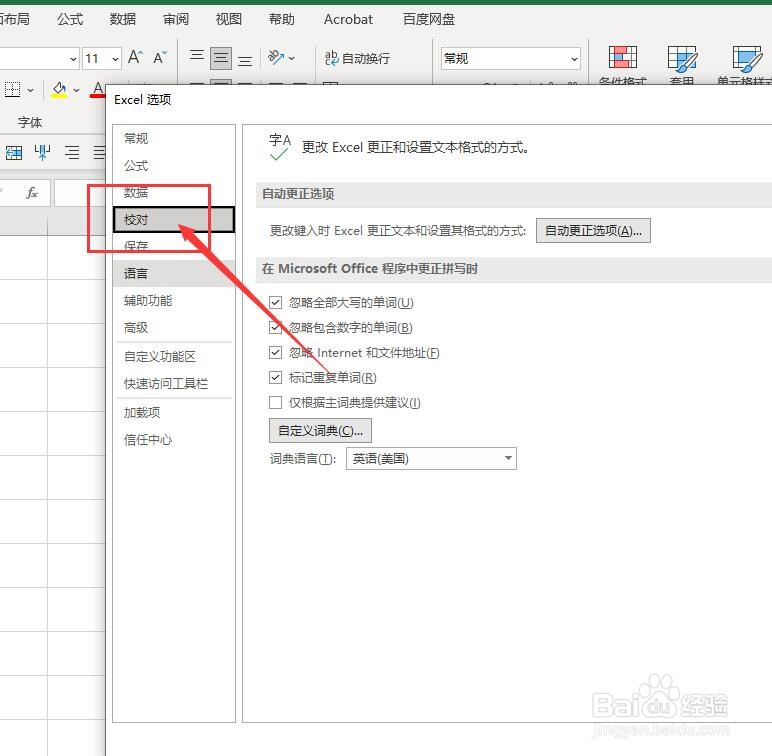772x756 pixels.
Task: Toggle 忽略全部大写的单词 checkbox
Action: pyautogui.click(x=275, y=302)
